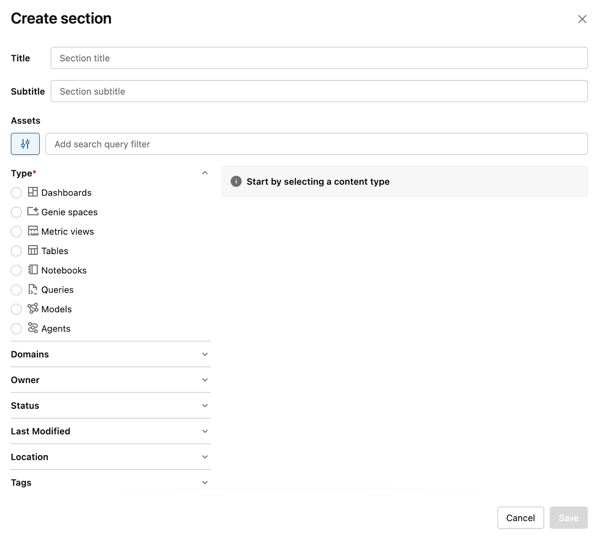Click the Queries file icon
This screenshot has width=600, height=545.
33,289
